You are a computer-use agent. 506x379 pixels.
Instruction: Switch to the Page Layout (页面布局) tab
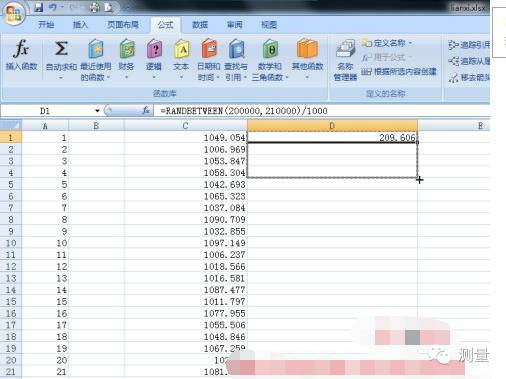(x=123, y=25)
